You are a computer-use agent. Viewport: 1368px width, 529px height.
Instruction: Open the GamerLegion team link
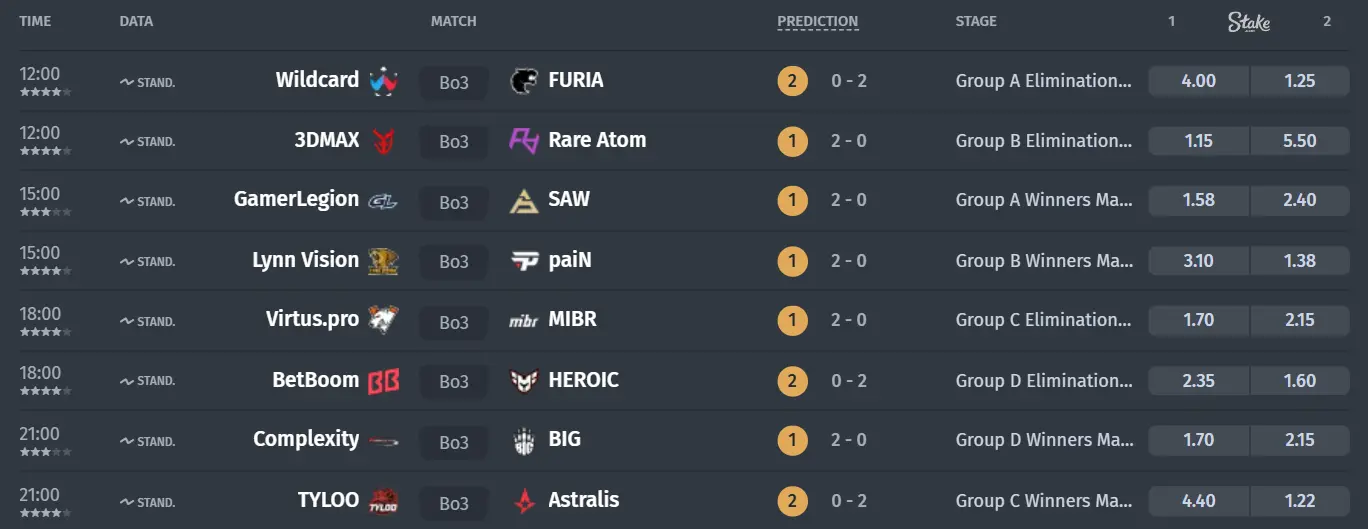[x=296, y=199]
